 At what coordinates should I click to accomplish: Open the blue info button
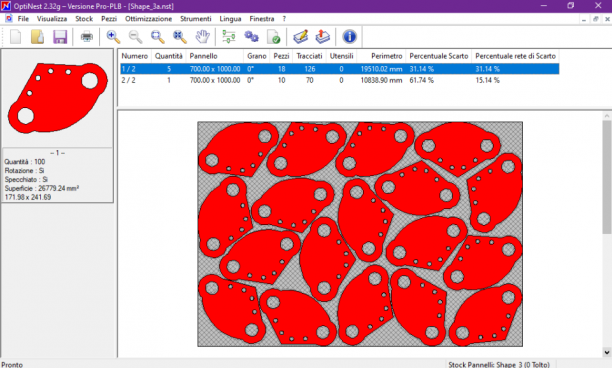click(x=349, y=37)
